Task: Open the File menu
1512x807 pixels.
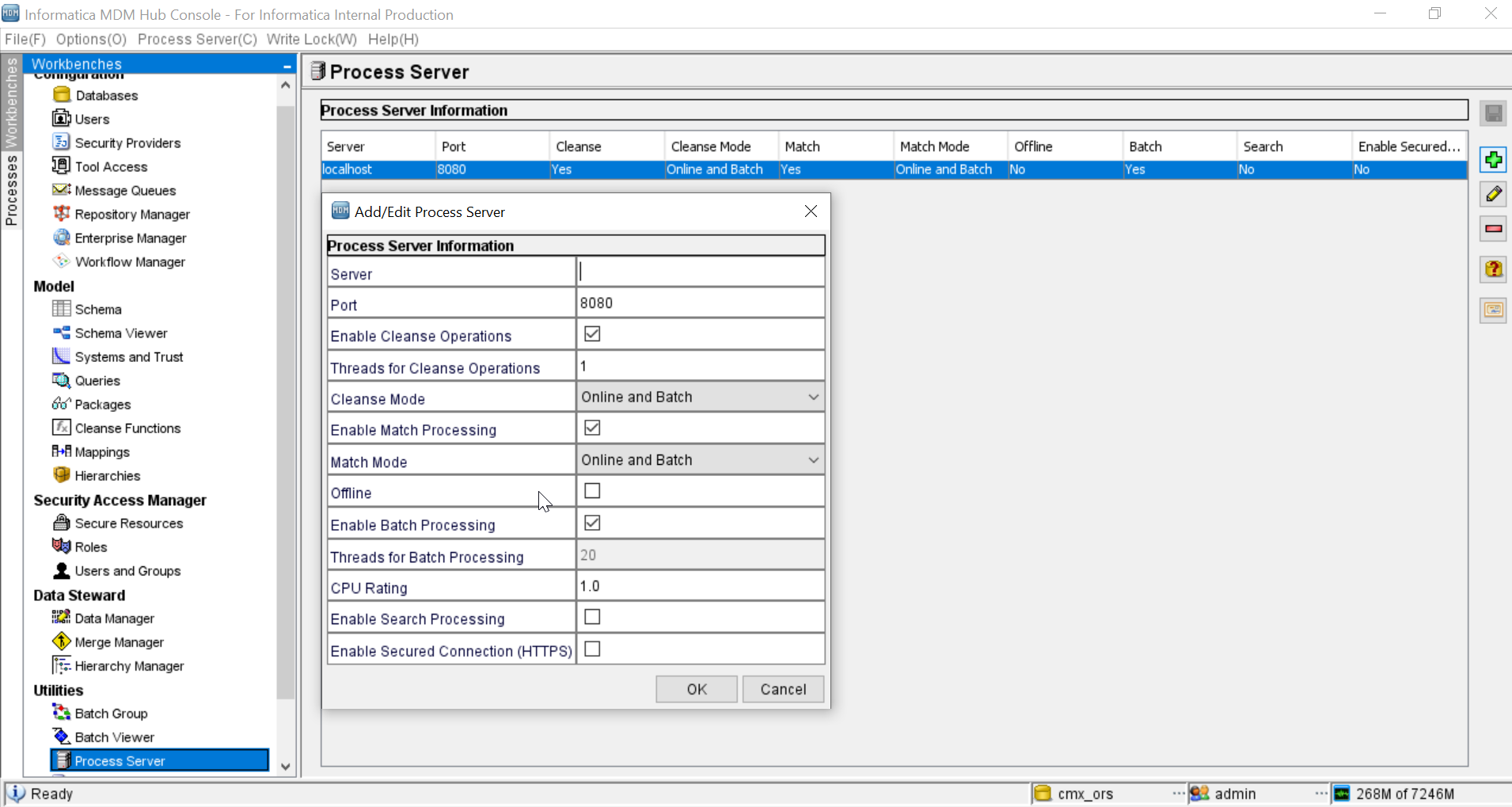Action: click(x=25, y=39)
